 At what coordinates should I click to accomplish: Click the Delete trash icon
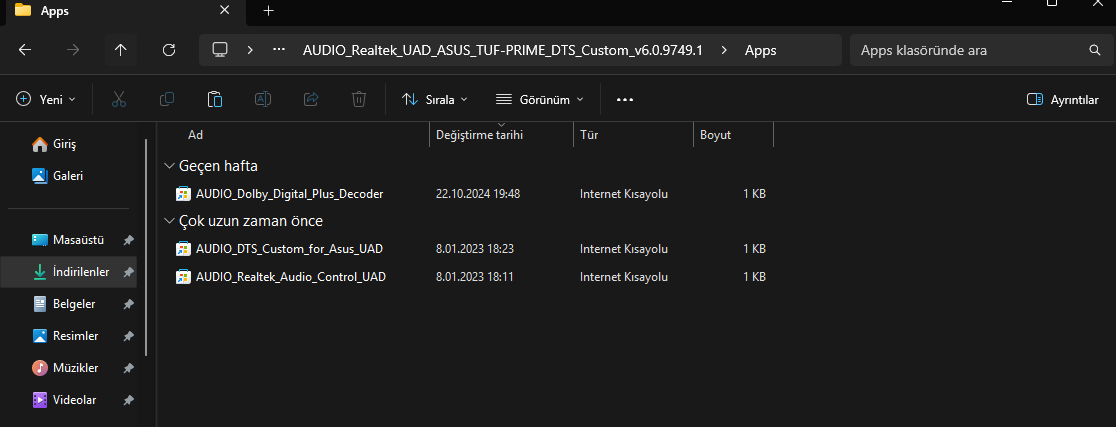point(359,99)
